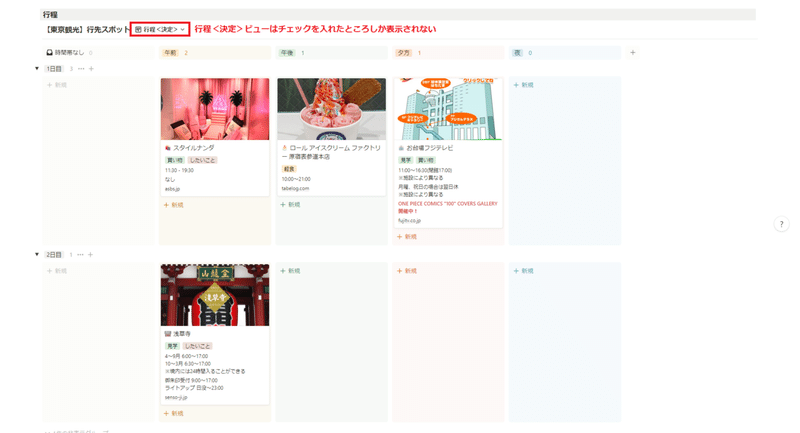Click 買い物 tag on スタイルナンダ card
The height and width of the screenshot is (433, 800).
point(174,160)
